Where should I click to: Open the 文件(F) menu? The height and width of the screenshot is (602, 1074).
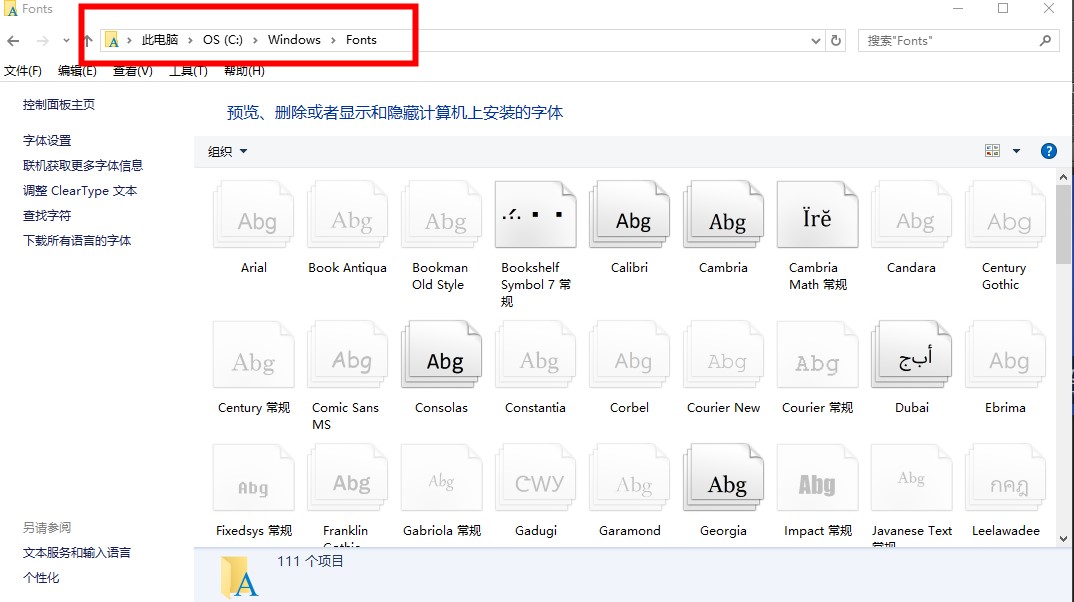(23, 71)
